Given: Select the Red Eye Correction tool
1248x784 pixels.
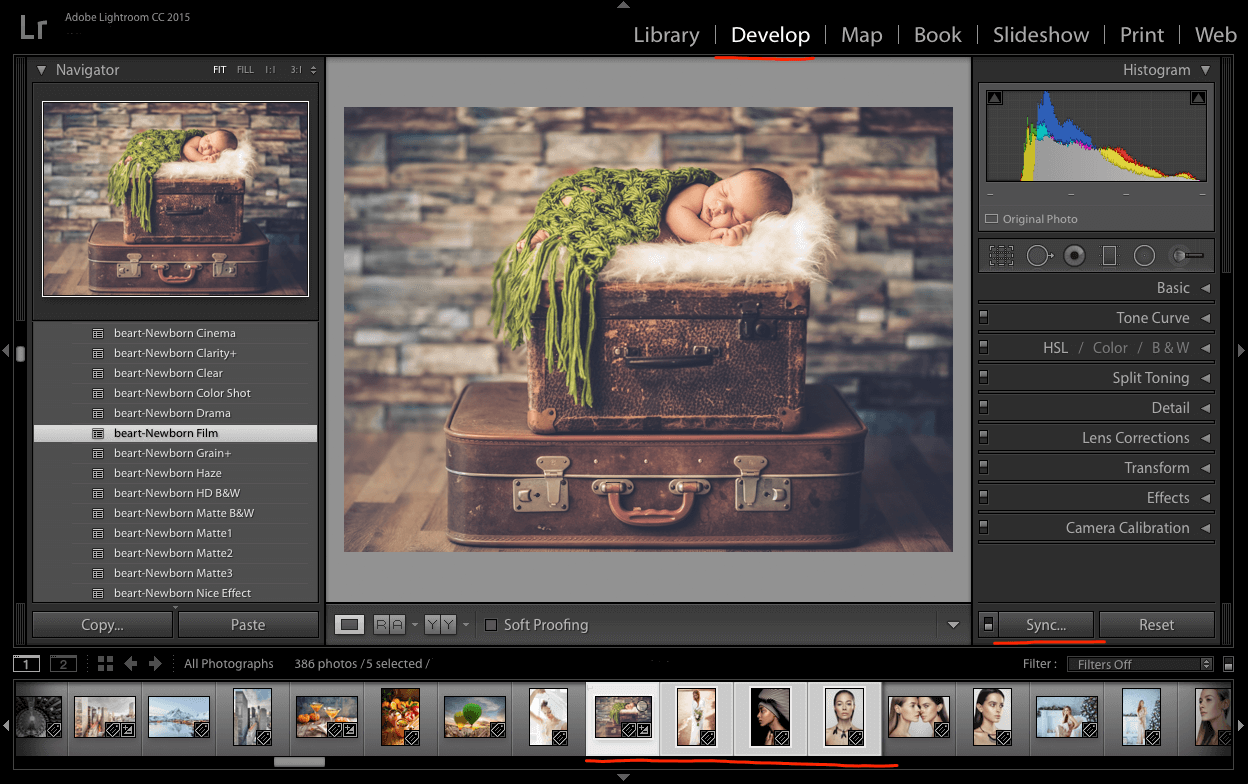Looking at the screenshot, I should tap(1074, 255).
